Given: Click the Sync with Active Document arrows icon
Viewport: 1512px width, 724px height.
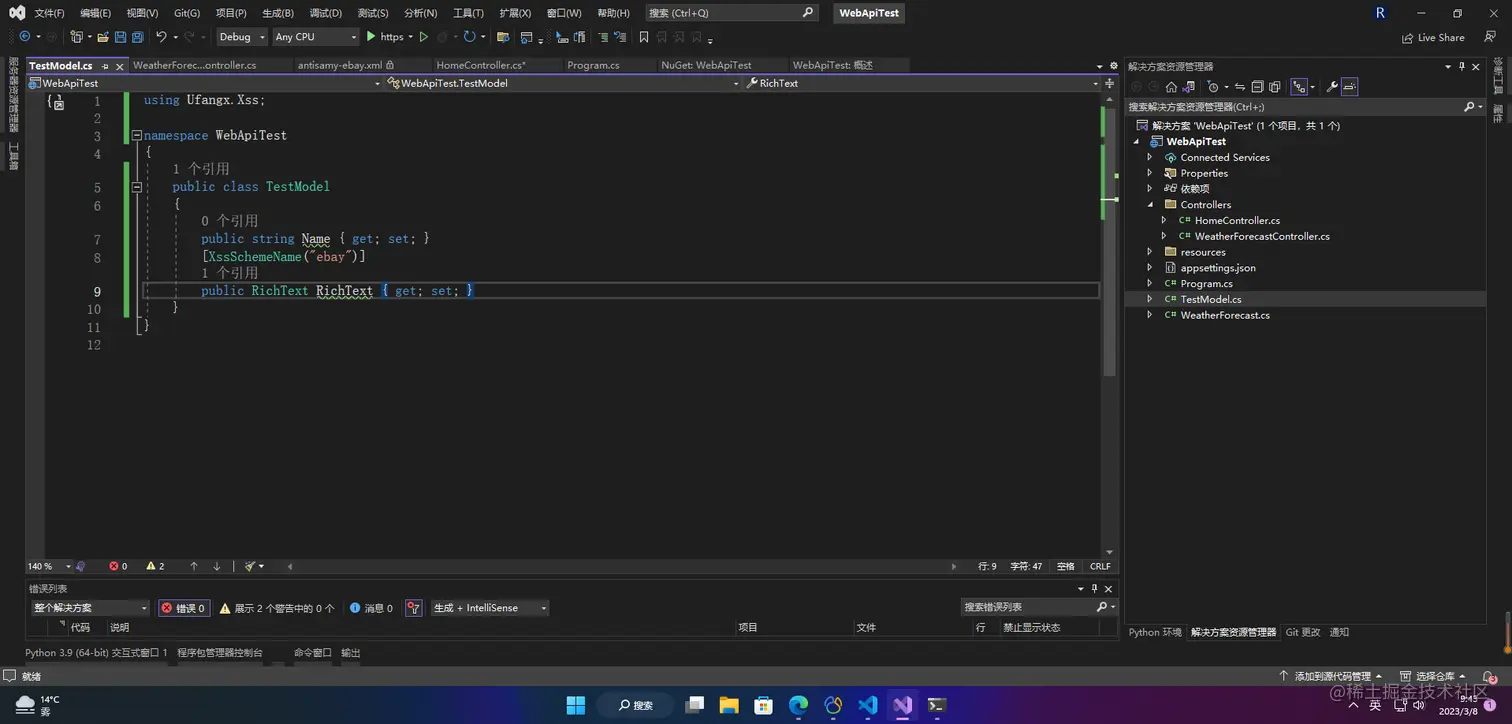Looking at the screenshot, I should (x=1240, y=87).
